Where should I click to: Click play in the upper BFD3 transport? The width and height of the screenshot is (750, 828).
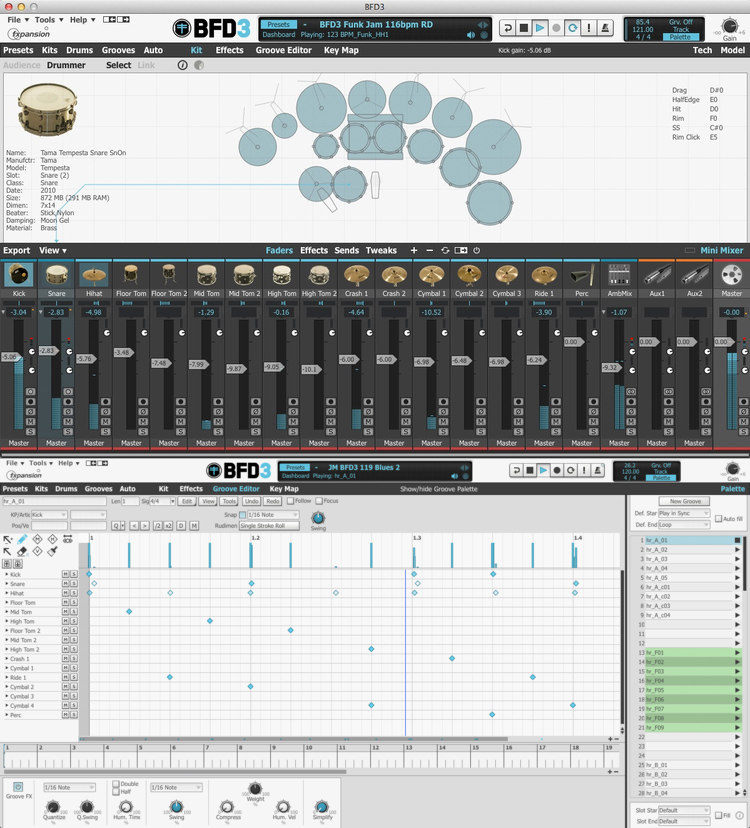(540, 27)
